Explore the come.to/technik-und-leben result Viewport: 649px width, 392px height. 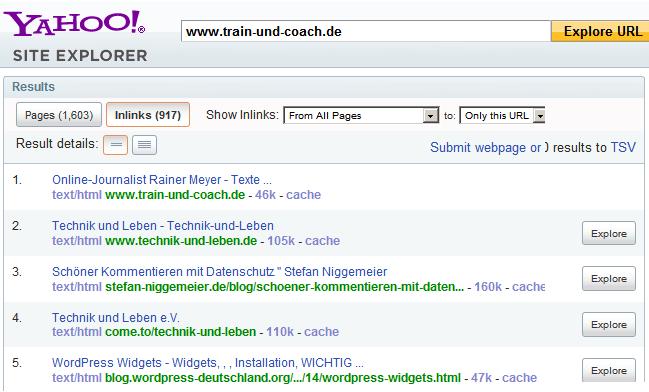(609, 325)
